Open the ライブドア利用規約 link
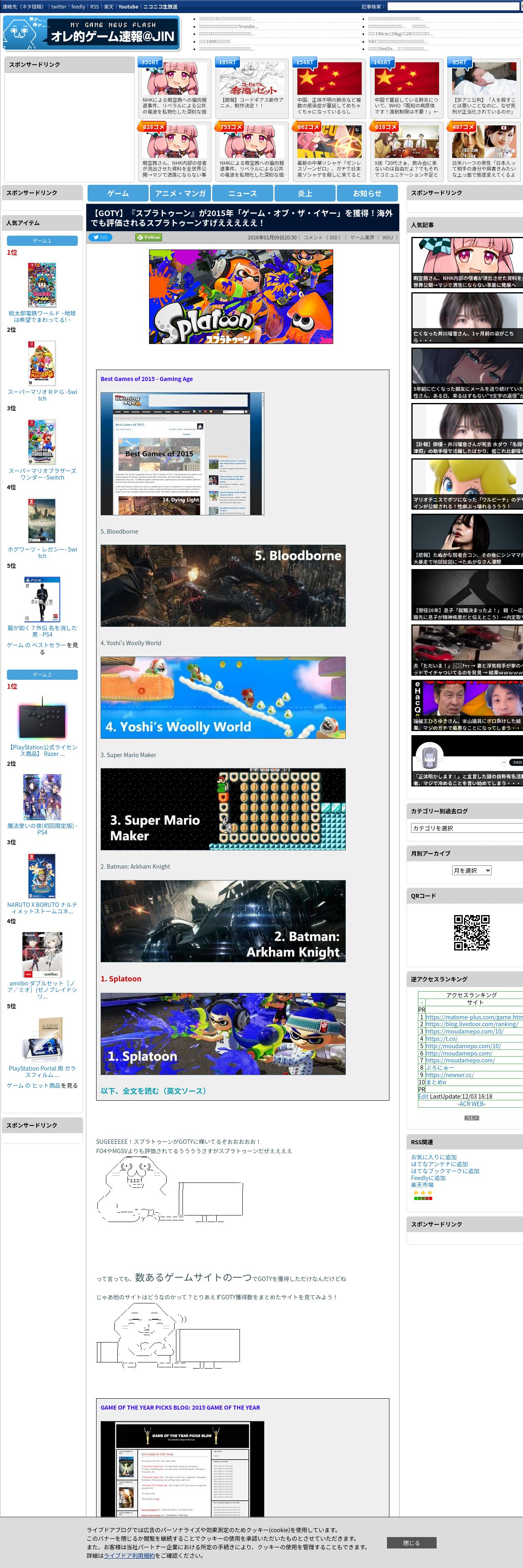This screenshot has width=523, height=1568. coord(128,1555)
